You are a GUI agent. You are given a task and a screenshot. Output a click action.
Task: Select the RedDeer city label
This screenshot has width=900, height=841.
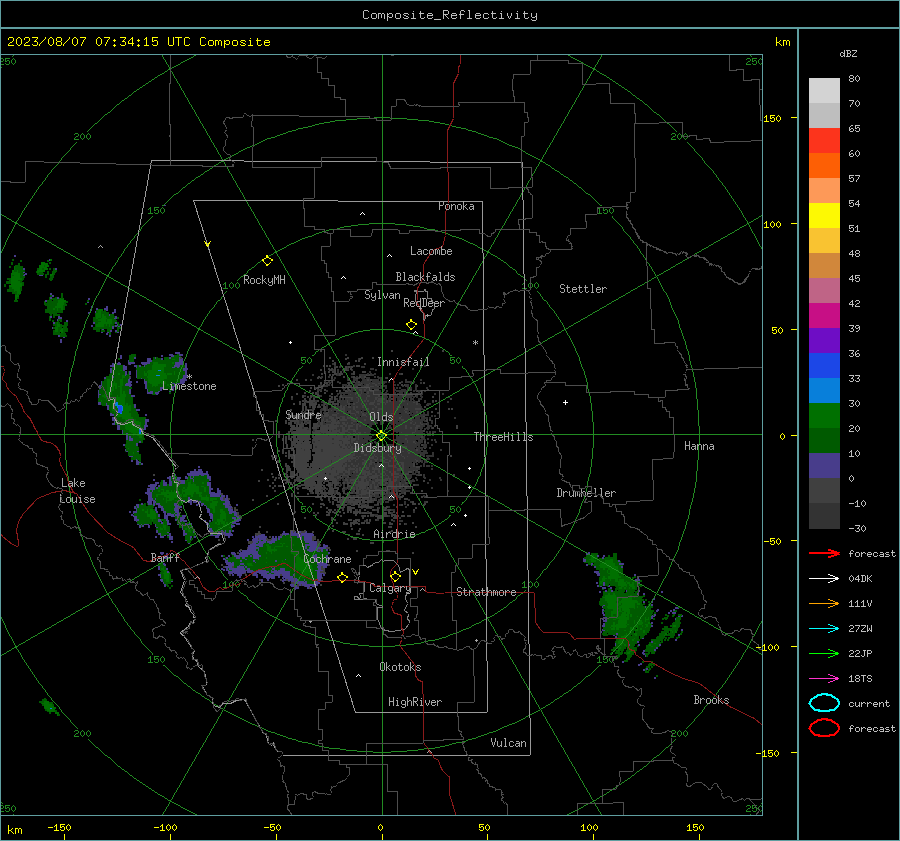(424, 303)
